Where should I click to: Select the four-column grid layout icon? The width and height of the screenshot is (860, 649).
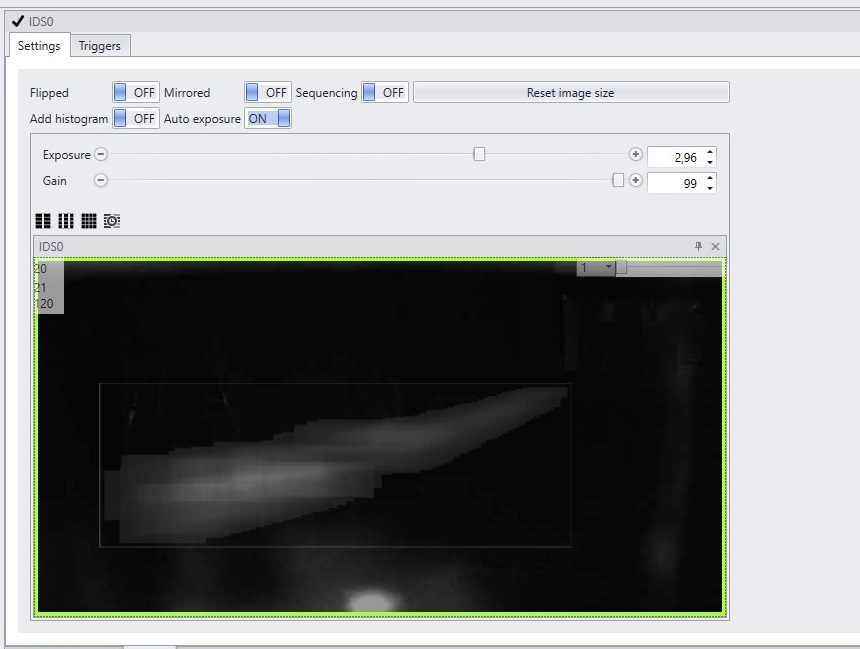pos(89,221)
